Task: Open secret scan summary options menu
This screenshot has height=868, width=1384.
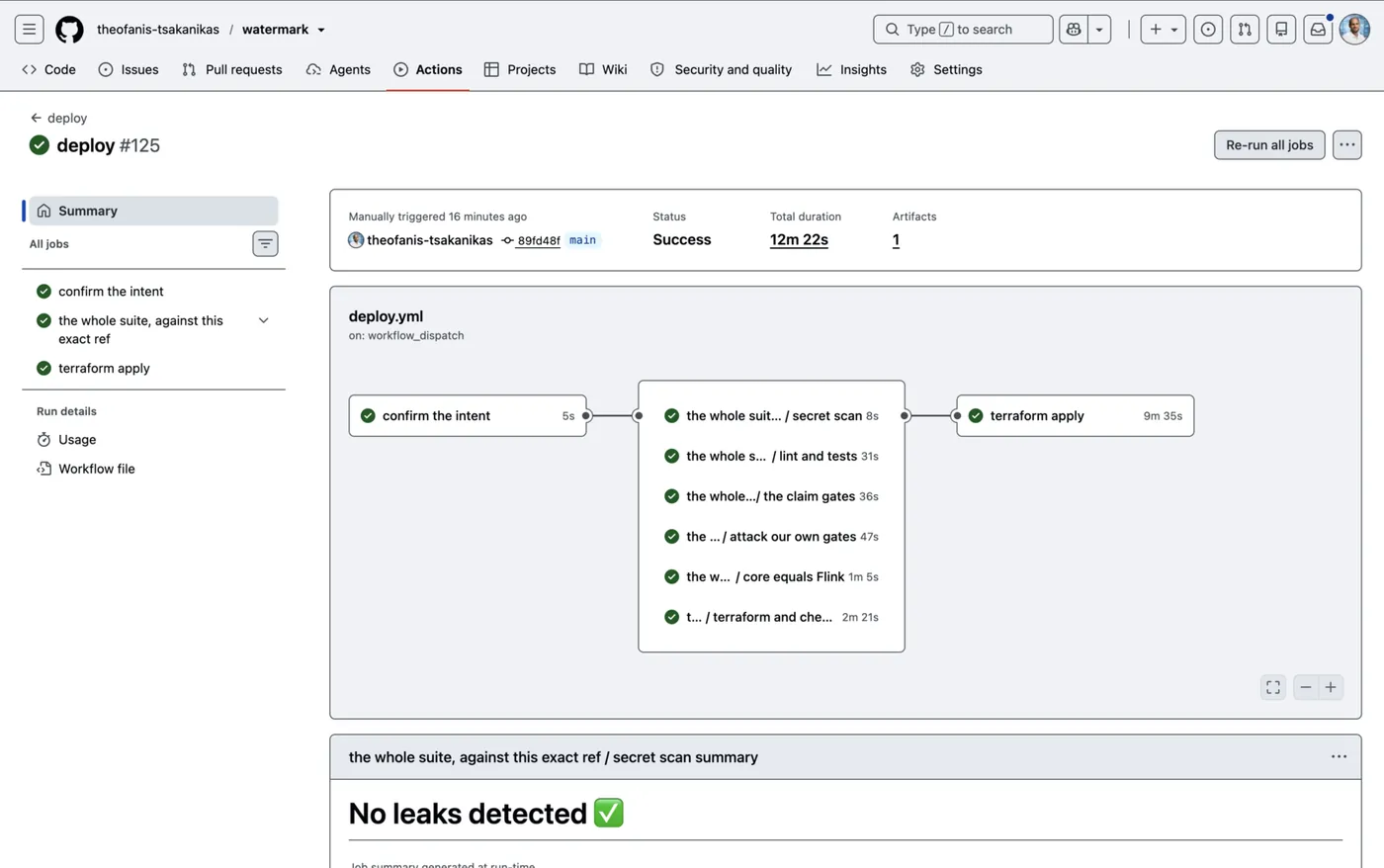Action: click(x=1339, y=756)
